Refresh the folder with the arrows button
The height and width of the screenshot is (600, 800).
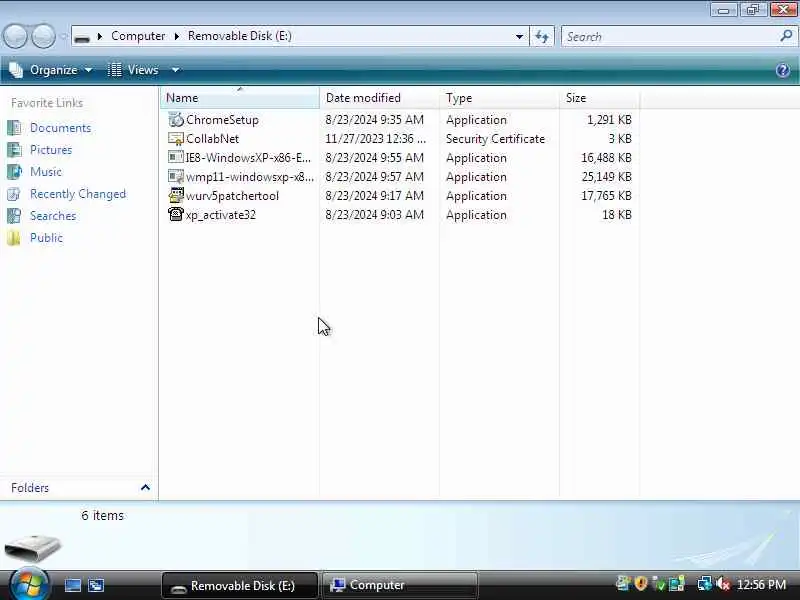point(542,36)
